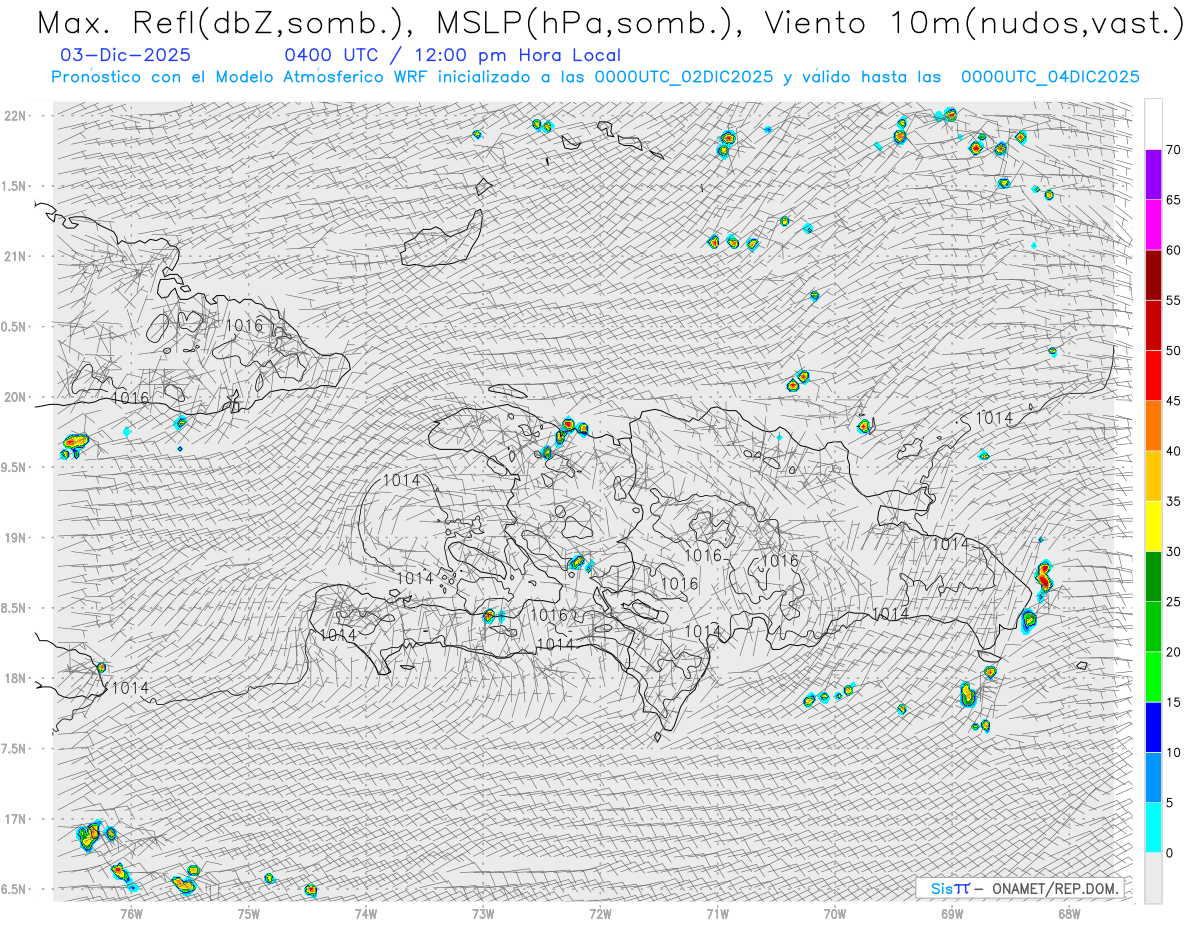
Task: Click the purple 65-70 dBZ color swatch
Action: point(1153,175)
